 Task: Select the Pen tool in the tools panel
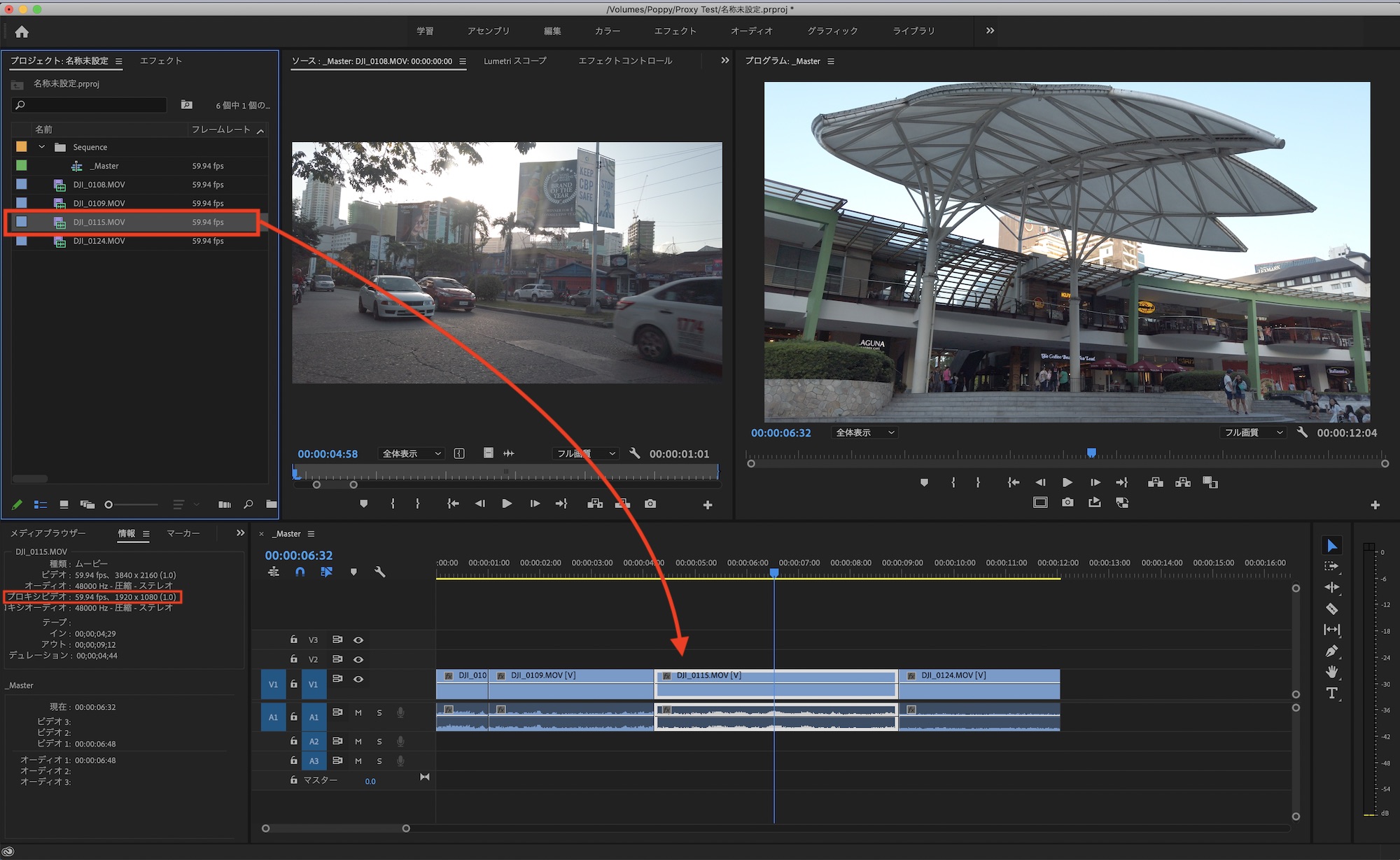coord(1331,651)
